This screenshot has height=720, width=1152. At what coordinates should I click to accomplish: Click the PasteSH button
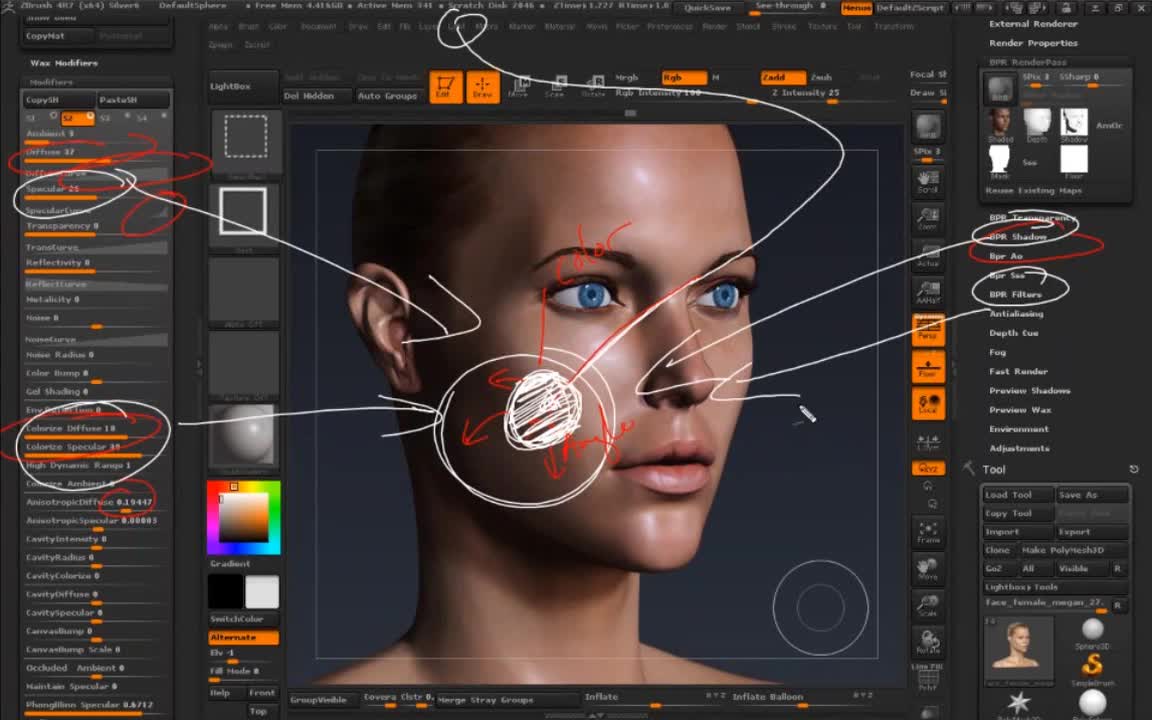coord(134,99)
